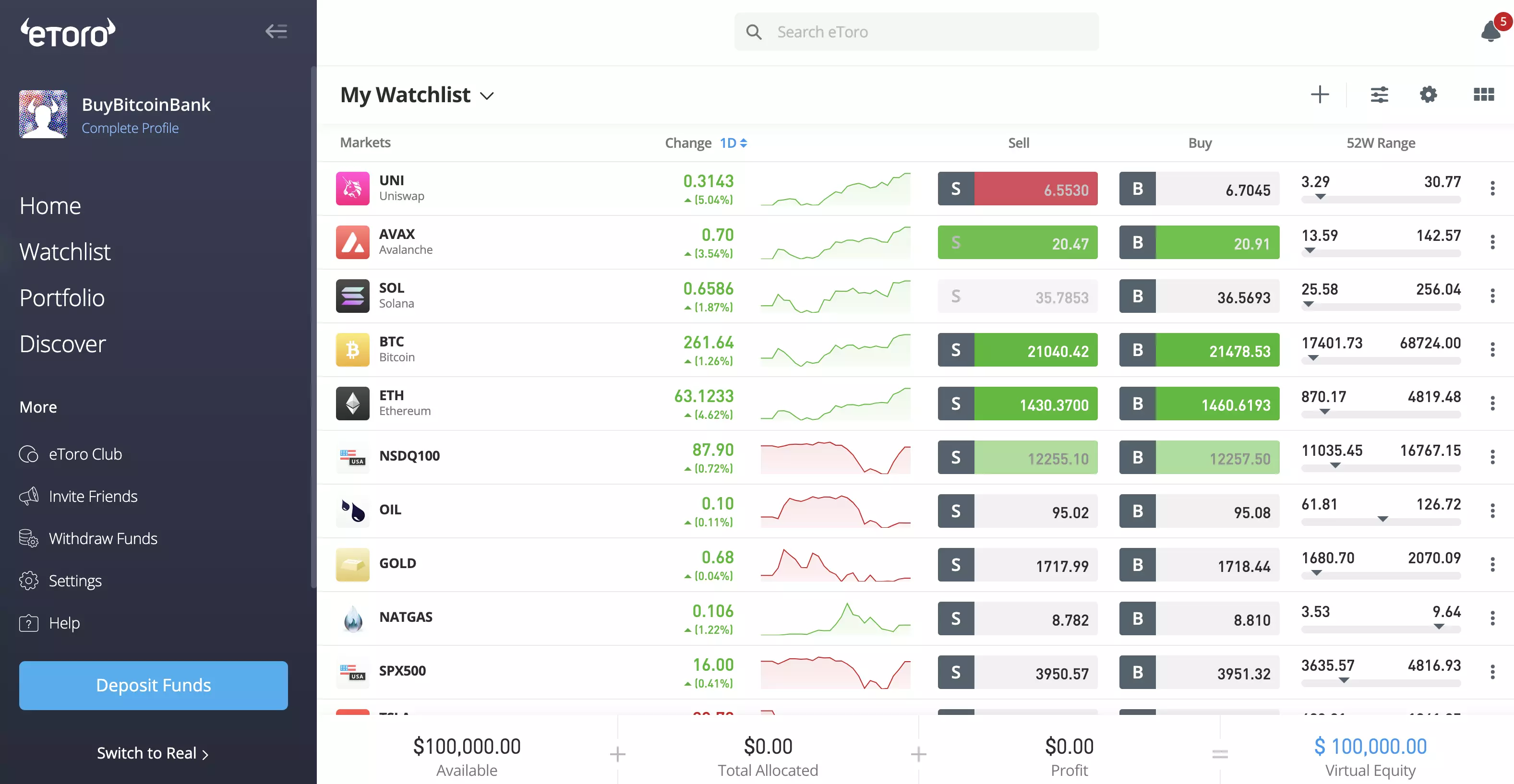Open the notifications bell

click(x=1491, y=31)
